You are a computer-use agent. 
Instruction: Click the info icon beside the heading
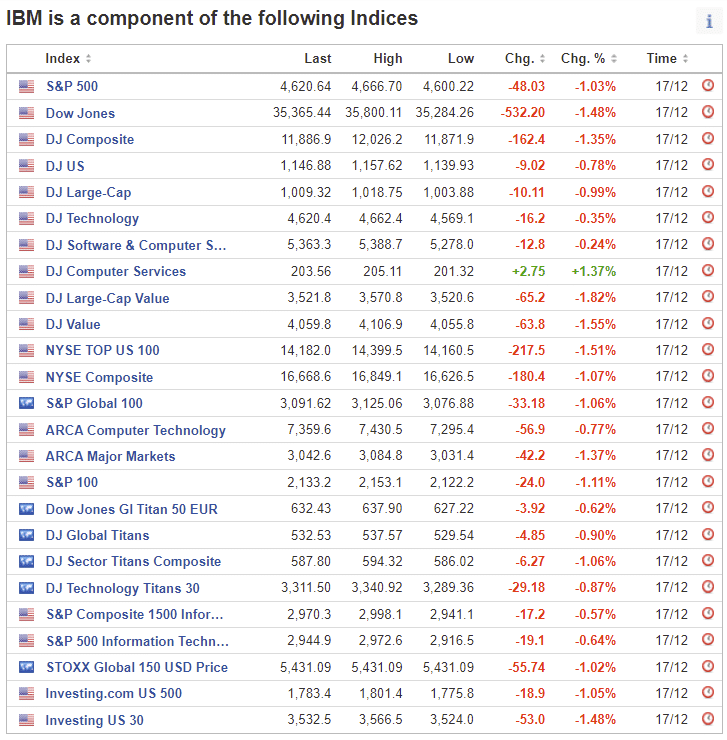[x=709, y=22]
